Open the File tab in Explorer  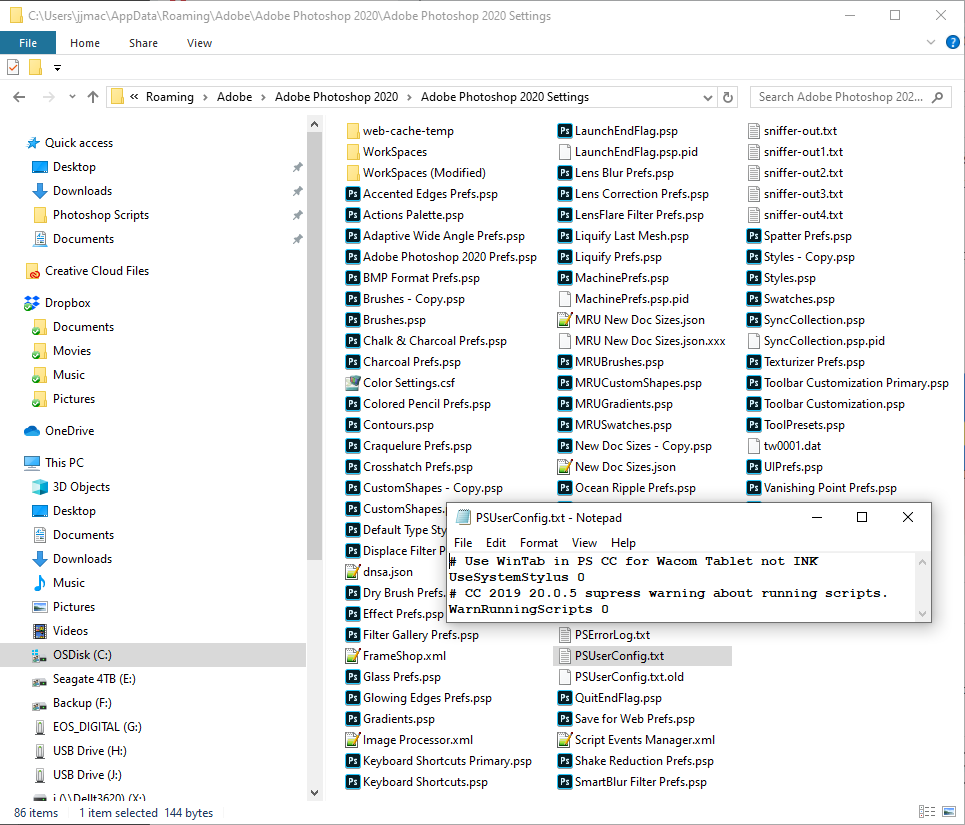point(28,43)
